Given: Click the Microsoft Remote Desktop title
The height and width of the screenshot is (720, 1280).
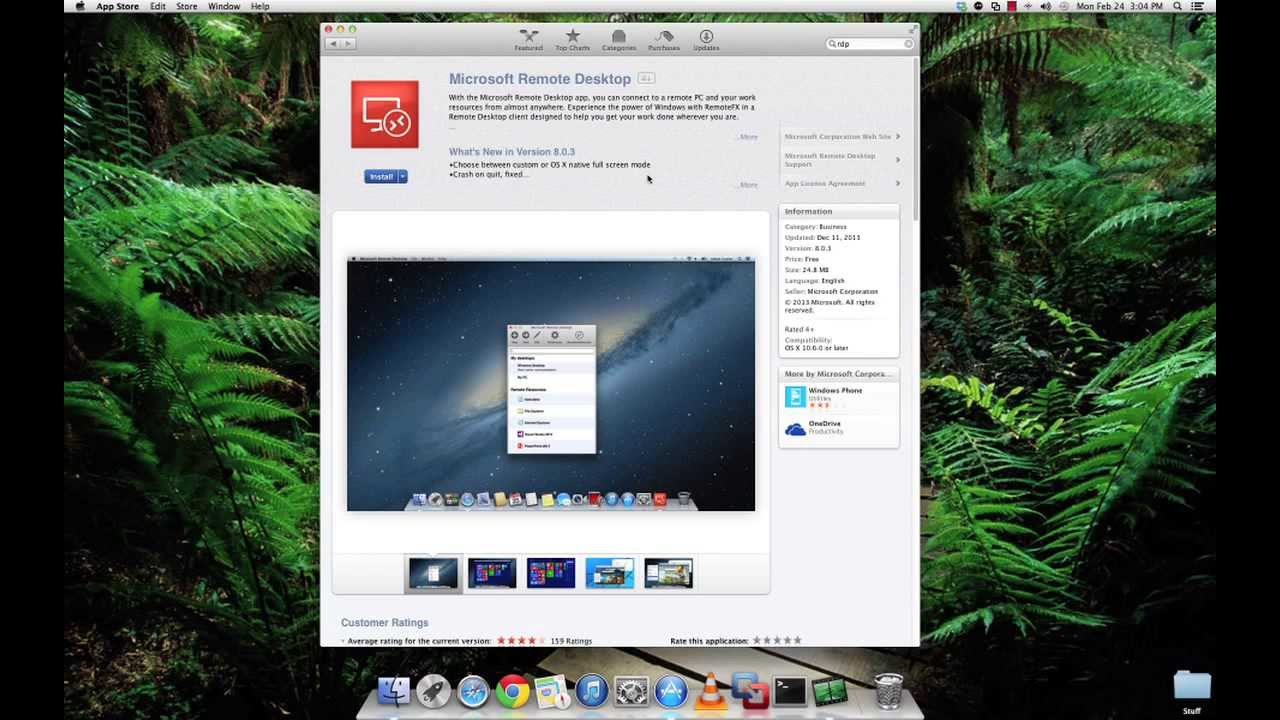Looking at the screenshot, I should click(540, 79).
